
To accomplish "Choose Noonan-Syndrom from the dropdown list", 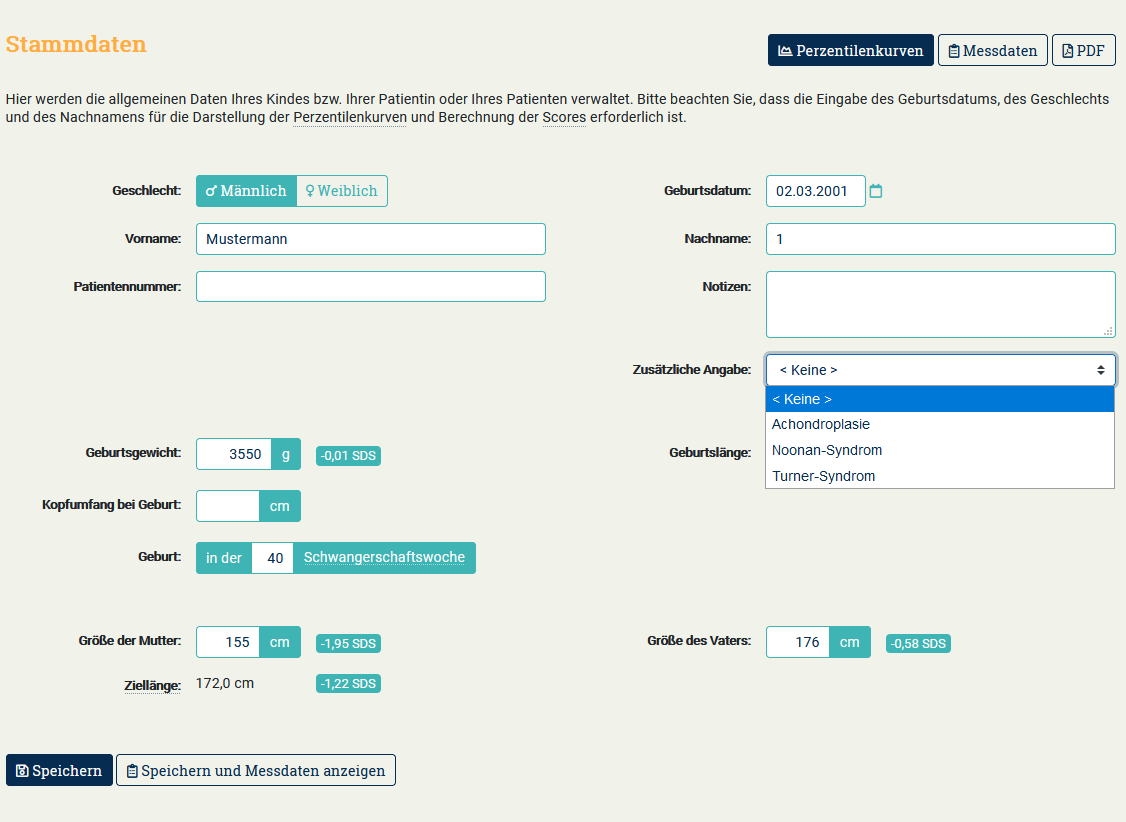I will point(940,450).
